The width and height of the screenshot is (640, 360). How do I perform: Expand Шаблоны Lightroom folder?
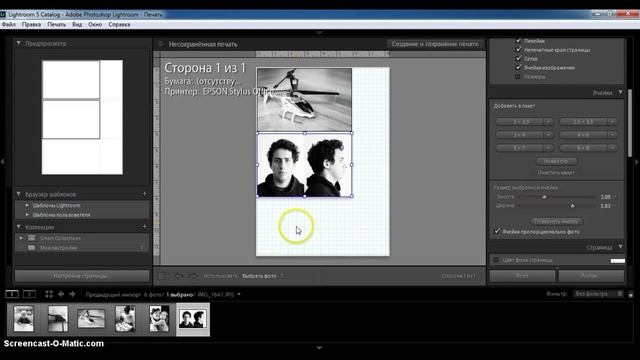[27, 205]
